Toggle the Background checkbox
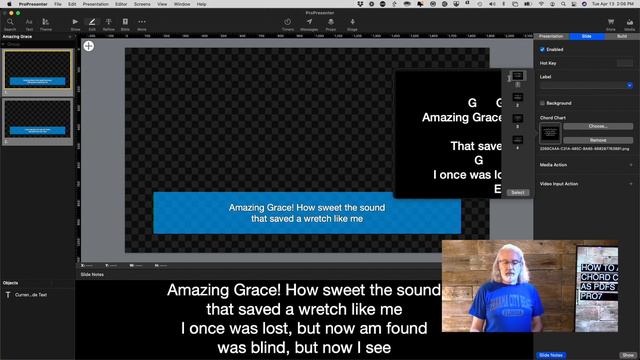 click(x=542, y=103)
